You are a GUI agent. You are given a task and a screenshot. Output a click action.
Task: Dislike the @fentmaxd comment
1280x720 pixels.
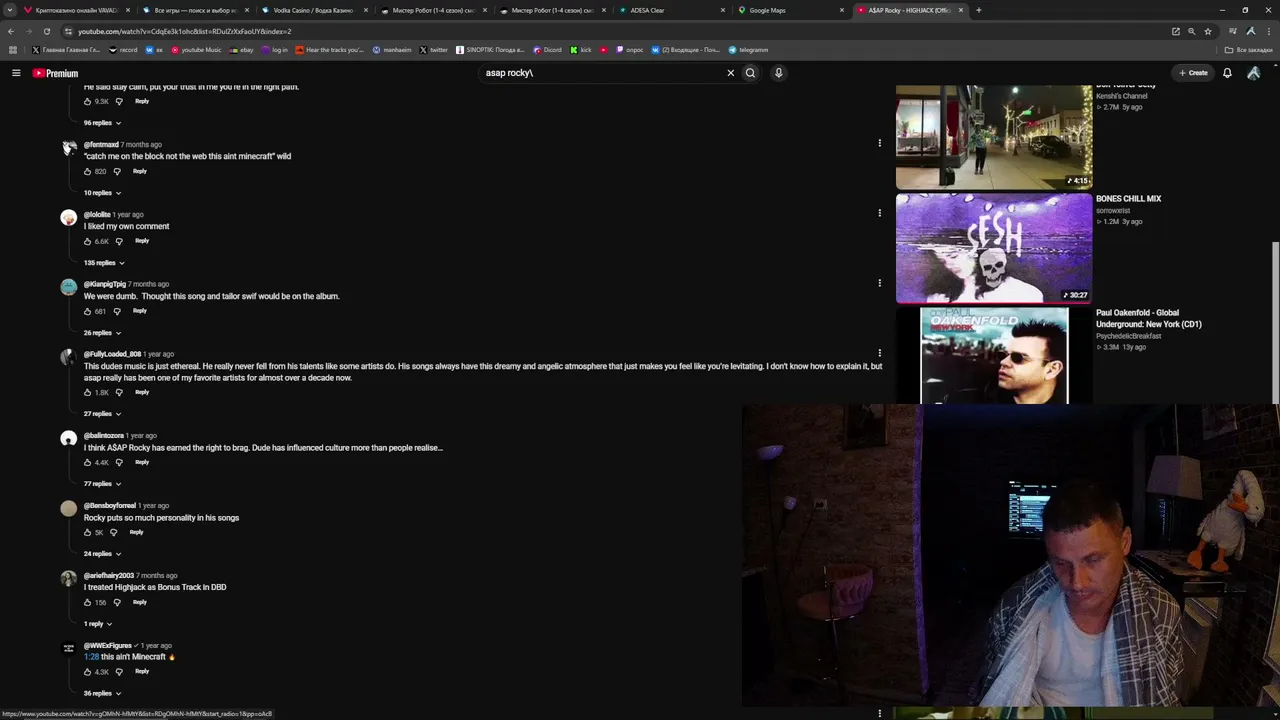click(117, 171)
